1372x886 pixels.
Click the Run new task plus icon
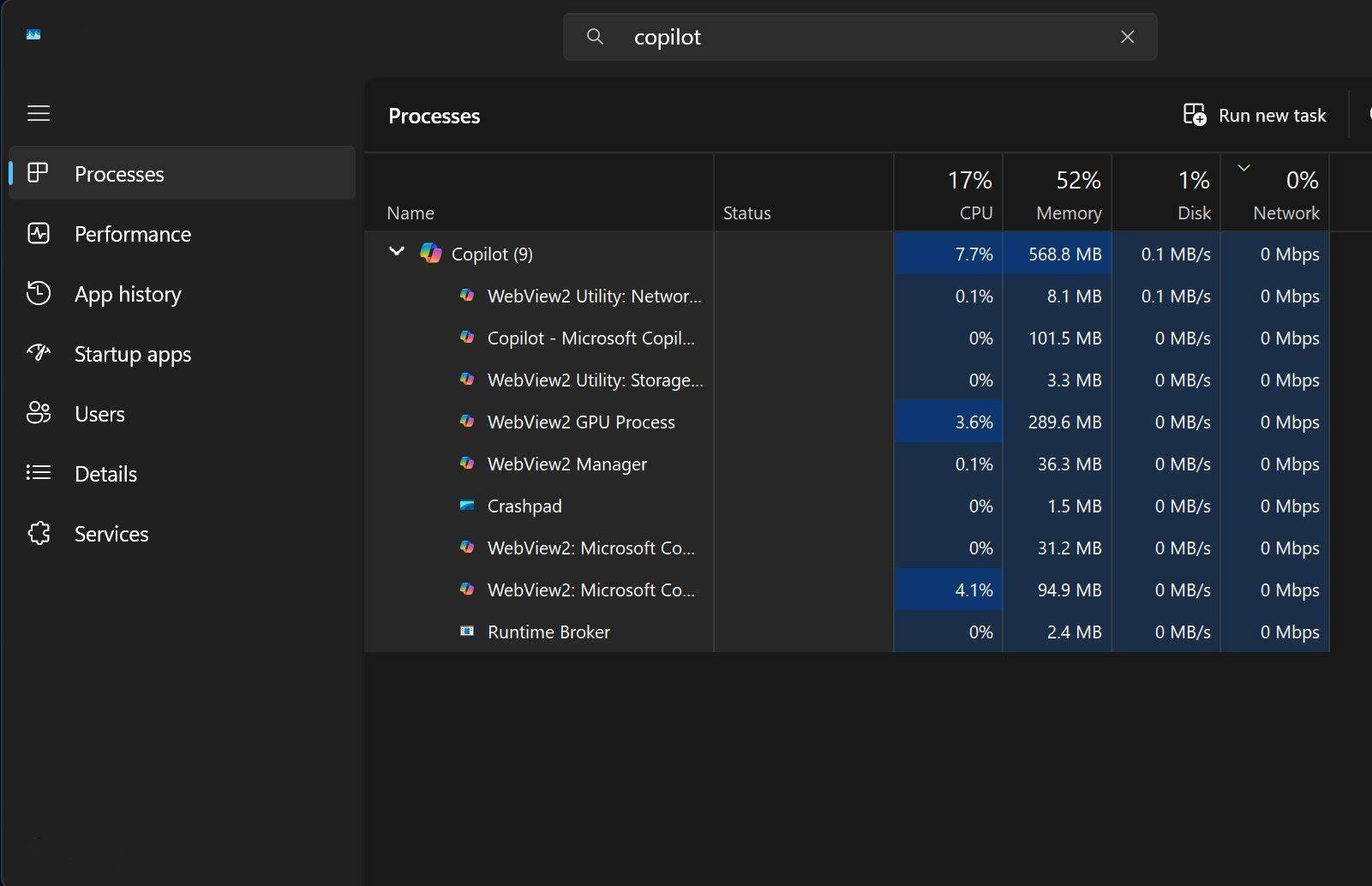pos(1195,115)
